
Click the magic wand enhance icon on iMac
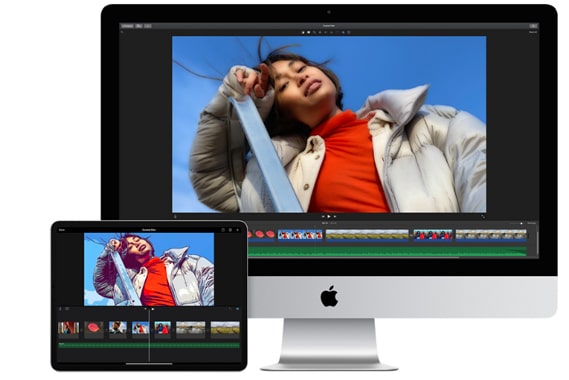point(303,32)
